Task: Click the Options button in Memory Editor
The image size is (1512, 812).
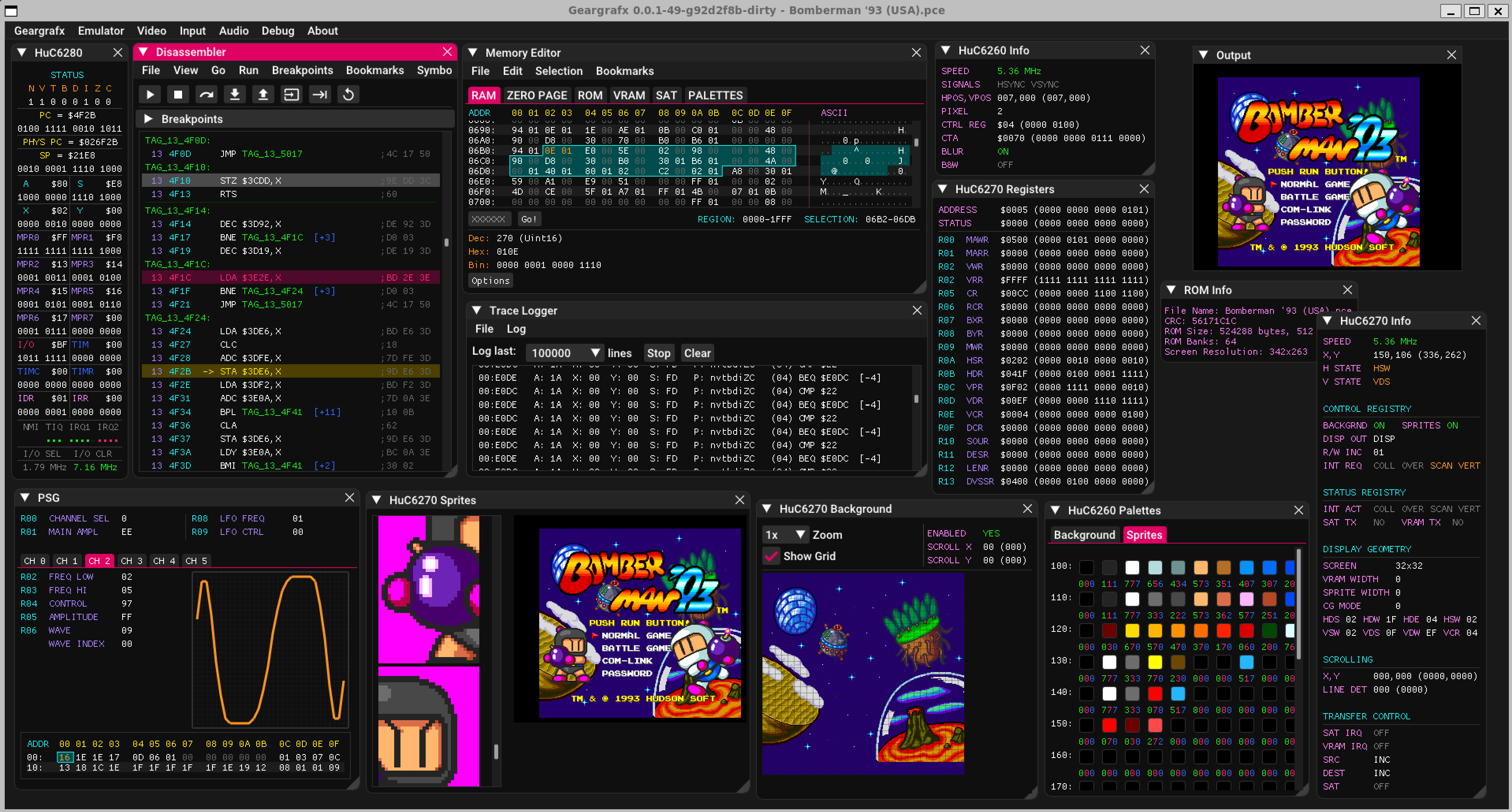Action: point(491,281)
